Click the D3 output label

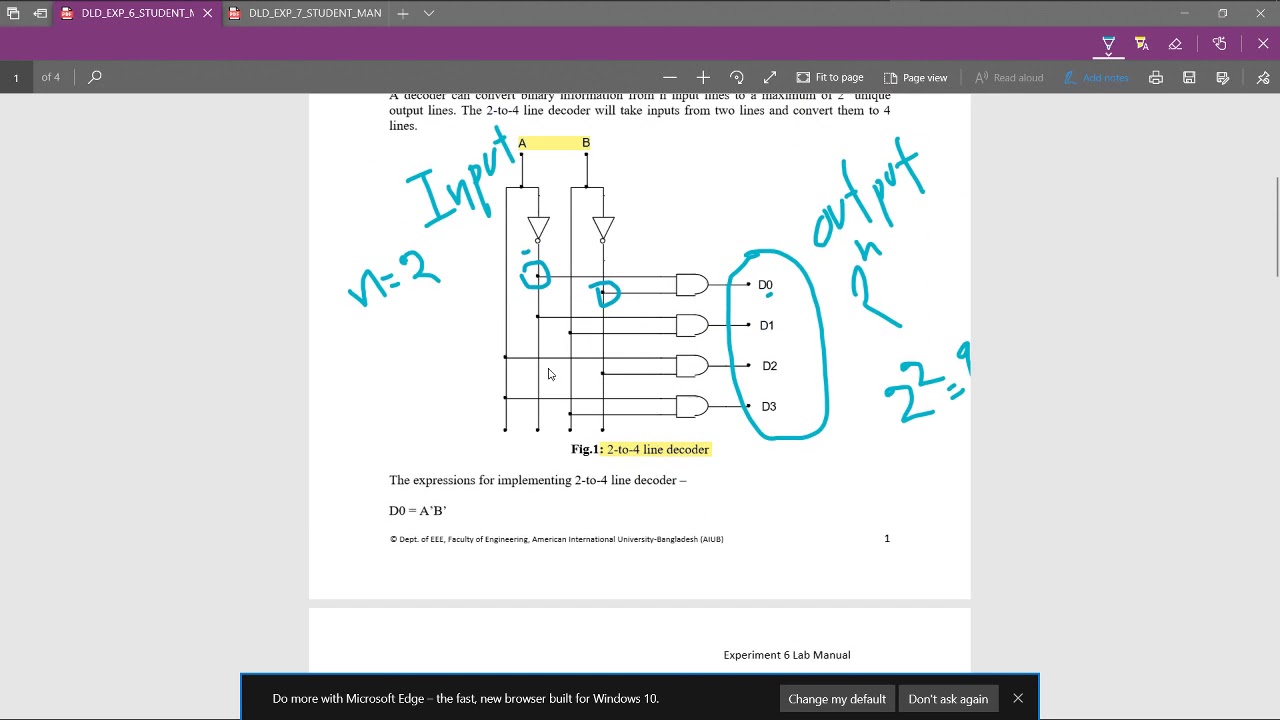[x=768, y=407]
